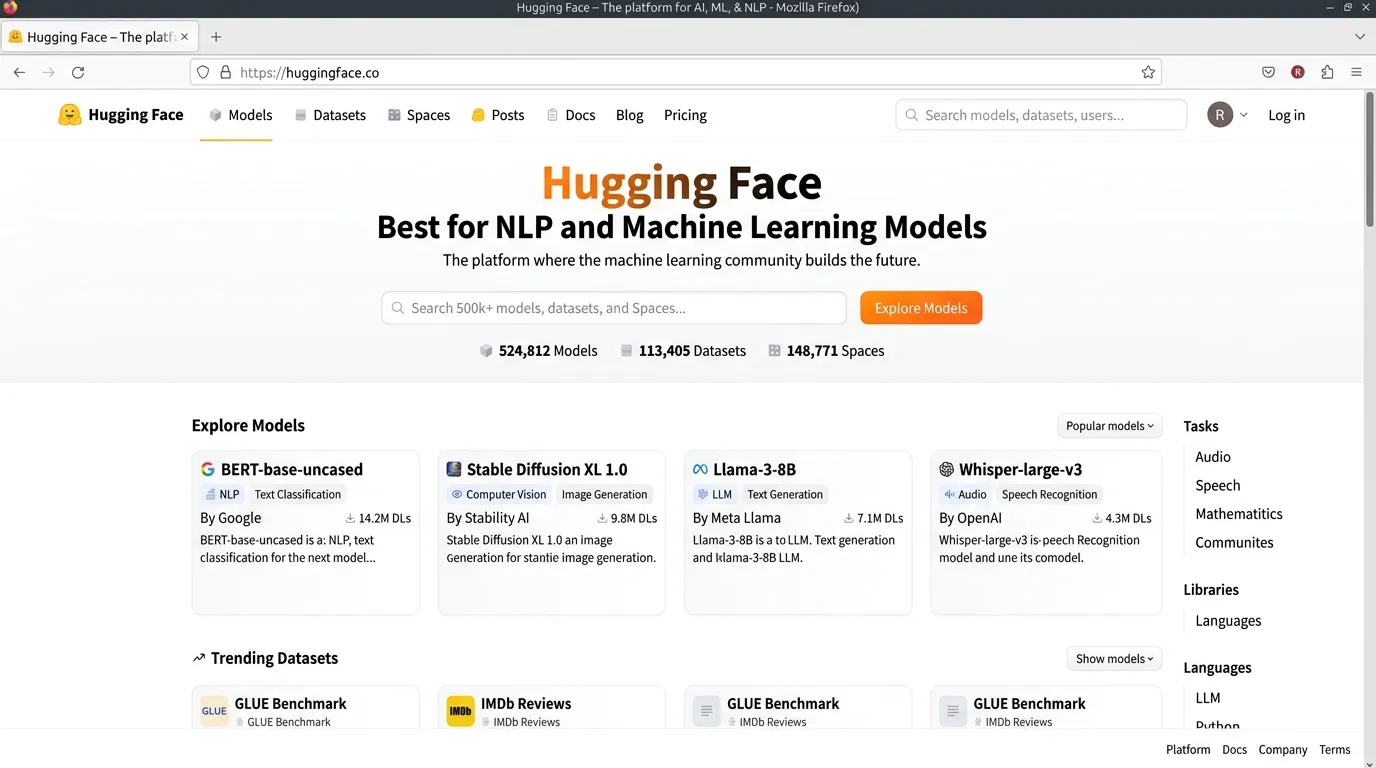The height and width of the screenshot is (768, 1376).
Task: Click the Google logo on BERT card
Action: [x=208, y=469]
